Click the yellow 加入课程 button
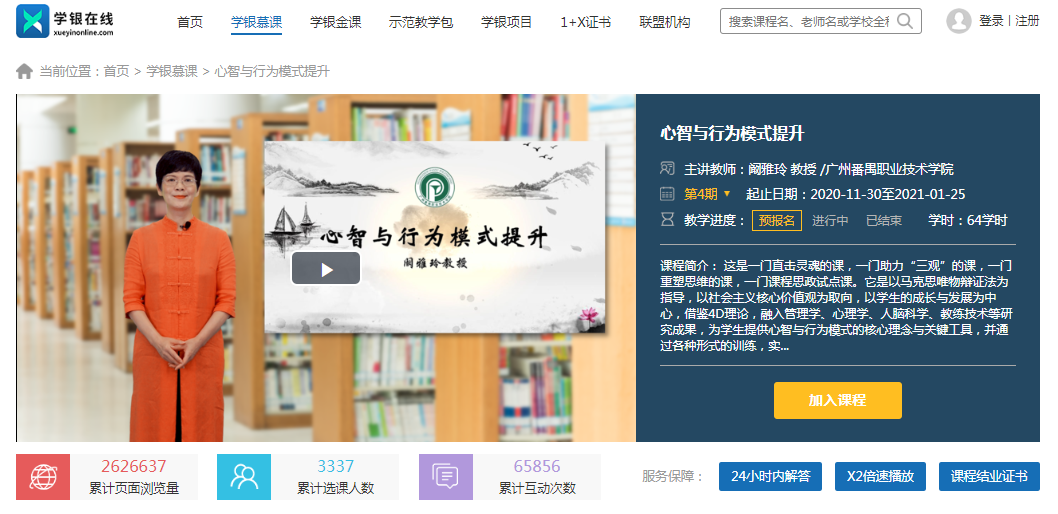This screenshot has height=514, width=1058. (x=837, y=400)
